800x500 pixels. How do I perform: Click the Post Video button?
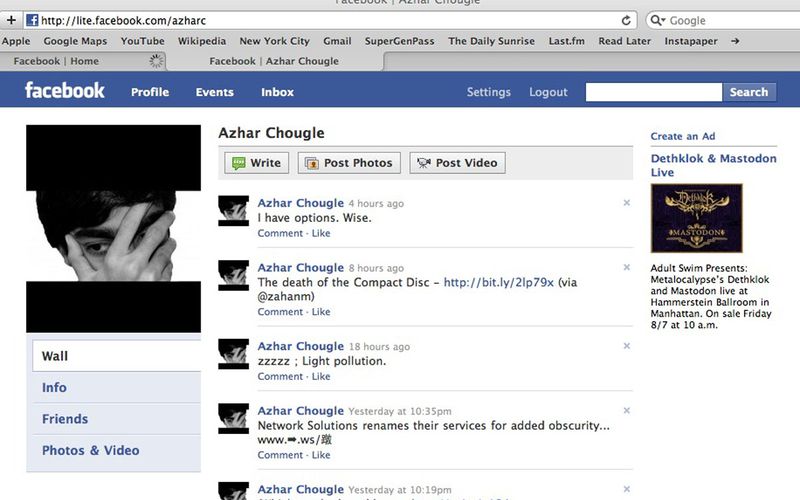[458, 163]
